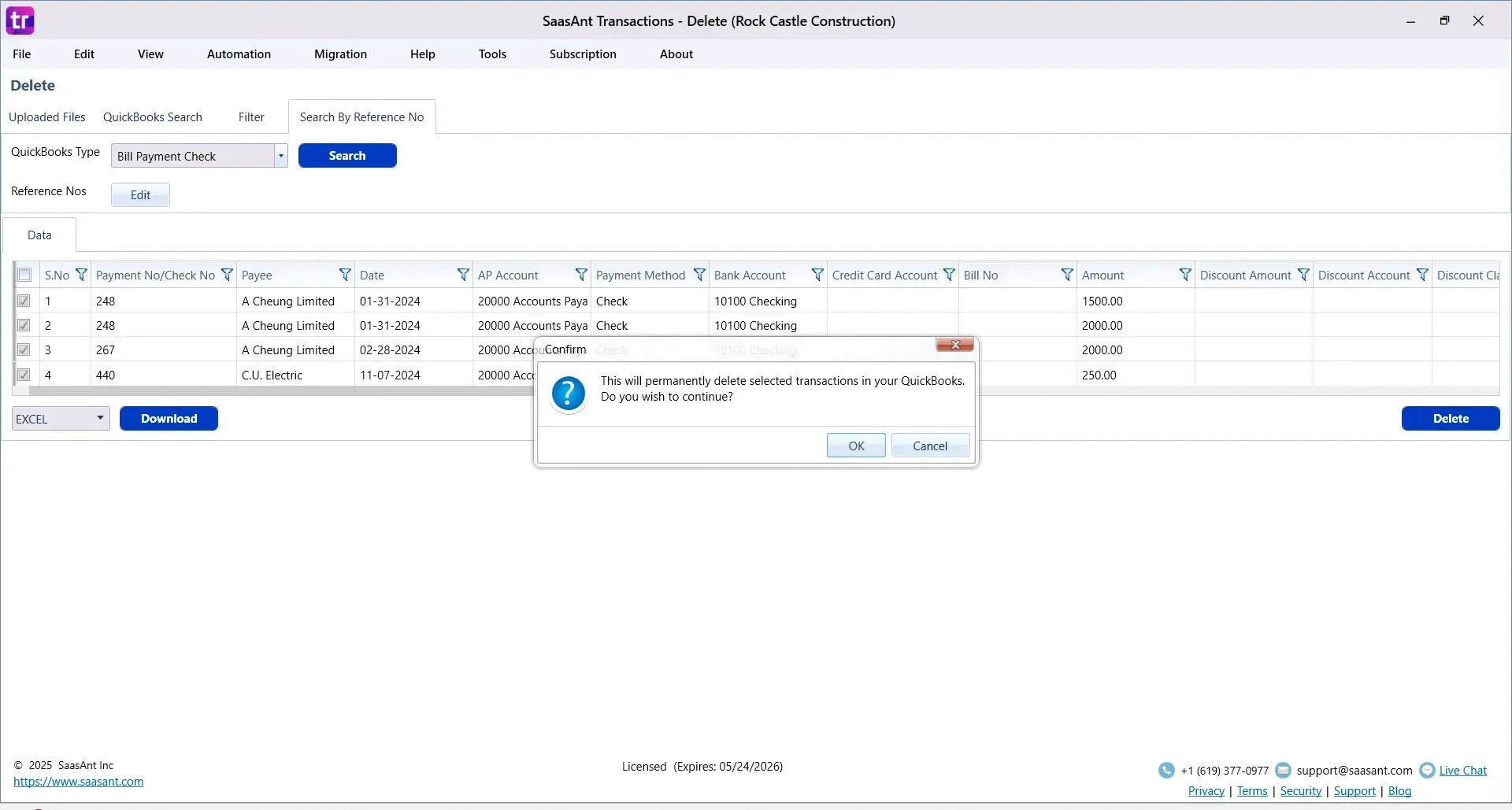This screenshot has width=1512, height=810.
Task: Click the Reference Nos Edit button
Action: click(140, 195)
